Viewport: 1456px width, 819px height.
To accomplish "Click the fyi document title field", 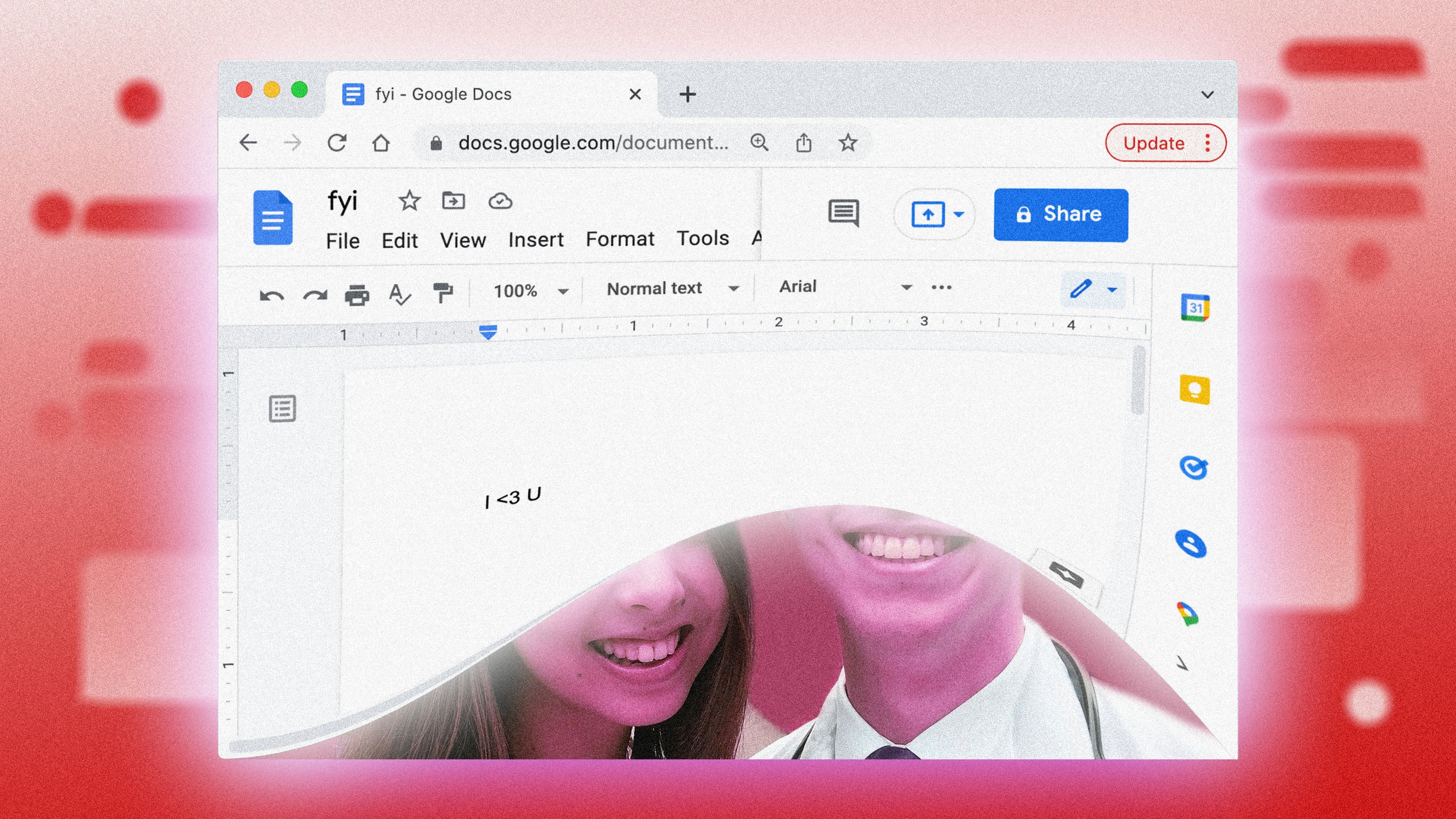I will tap(343, 201).
